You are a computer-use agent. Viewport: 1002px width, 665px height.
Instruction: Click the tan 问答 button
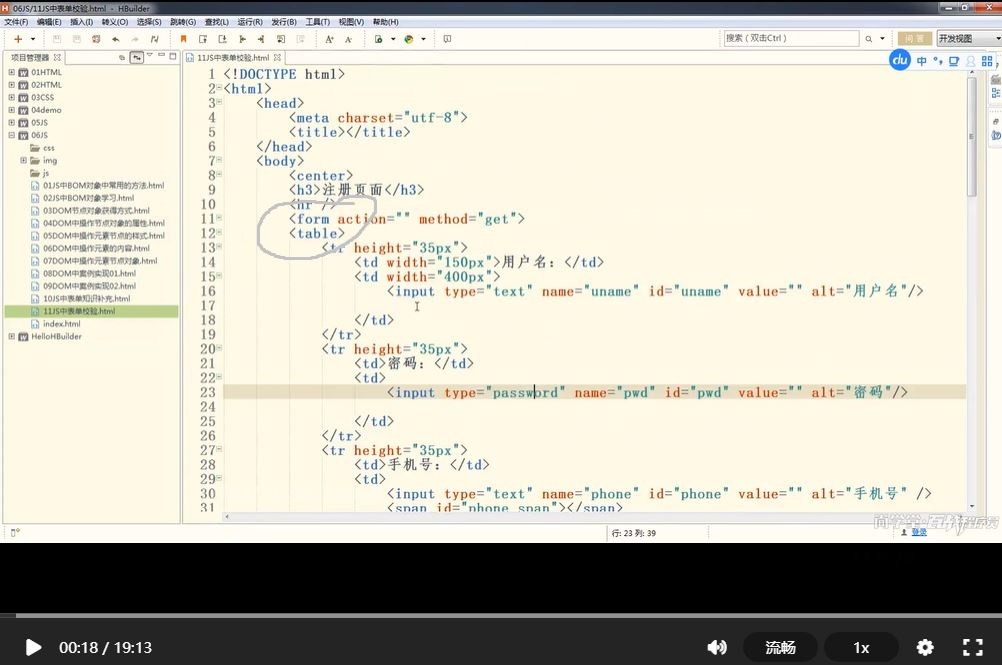point(914,38)
